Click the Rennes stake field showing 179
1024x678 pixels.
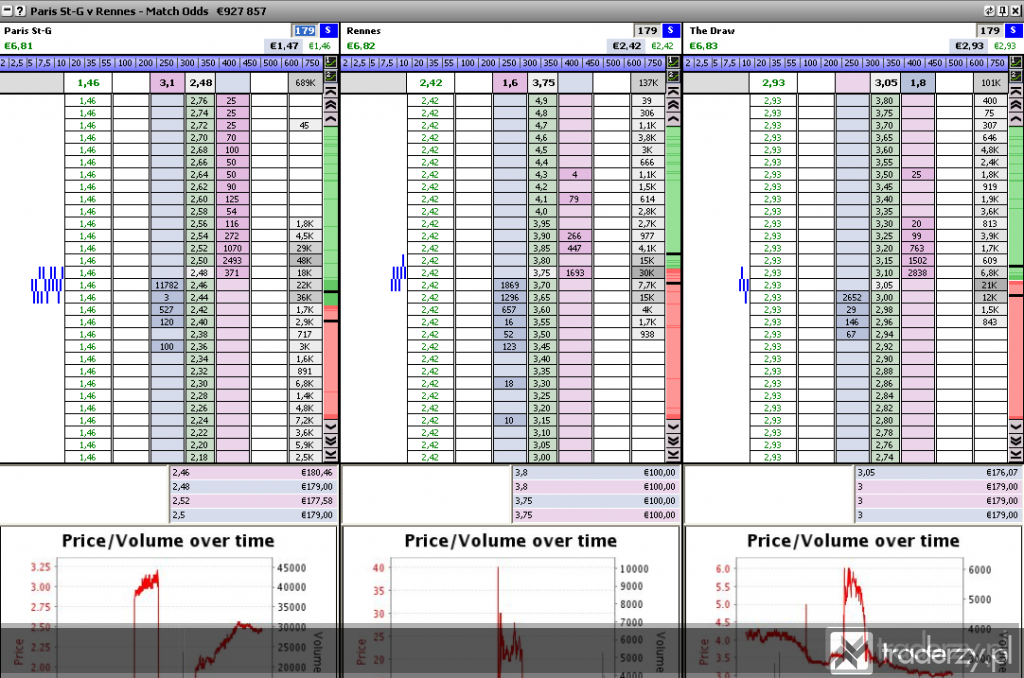[647, 30]
